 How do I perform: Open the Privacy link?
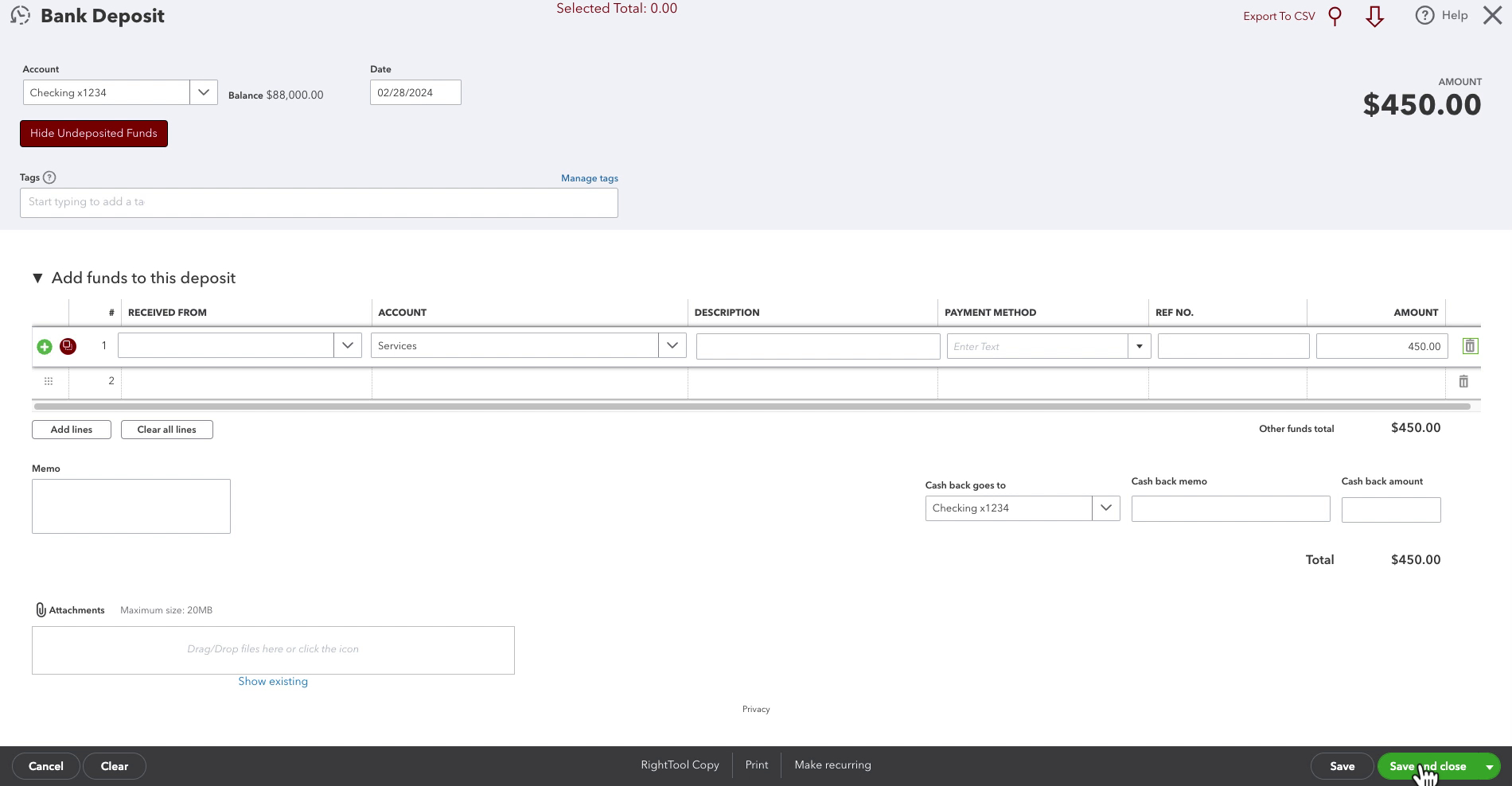click(x=756, y=709)
